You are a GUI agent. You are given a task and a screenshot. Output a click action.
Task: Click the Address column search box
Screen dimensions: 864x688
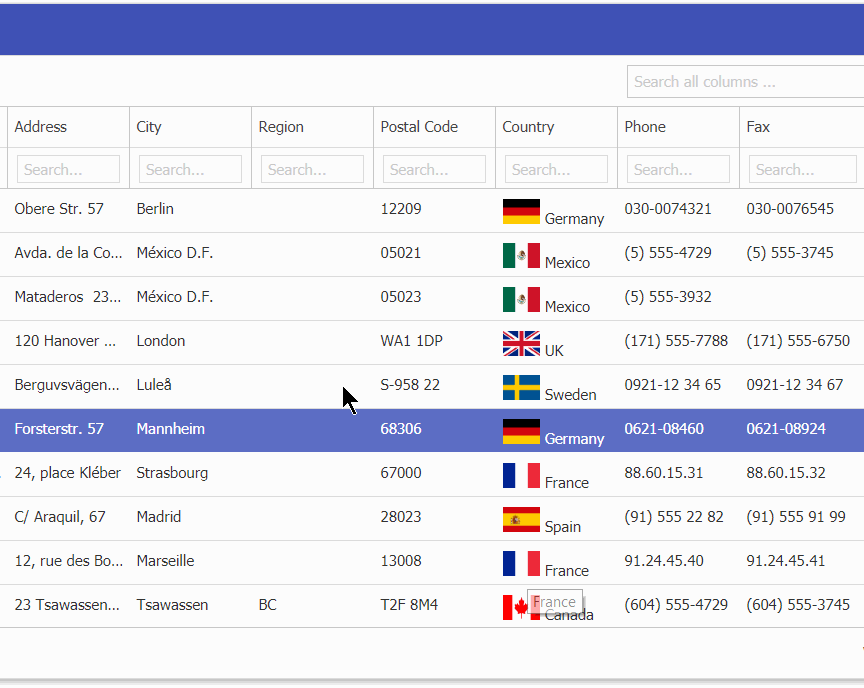[68, 170]
